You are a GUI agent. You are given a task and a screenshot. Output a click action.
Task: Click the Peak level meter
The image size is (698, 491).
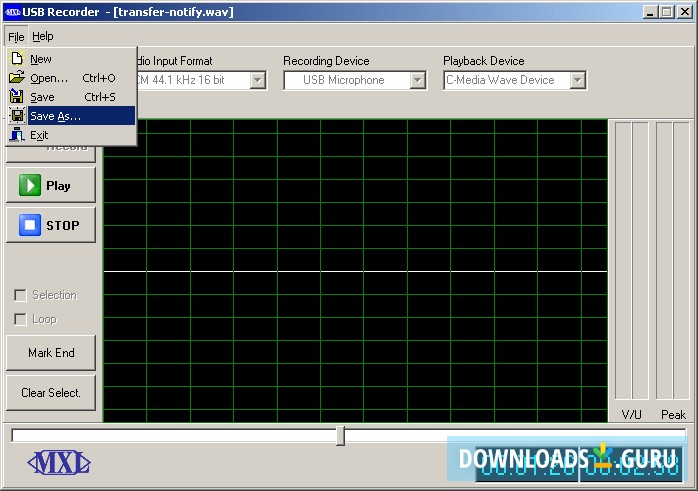click(x=673, y=261)
